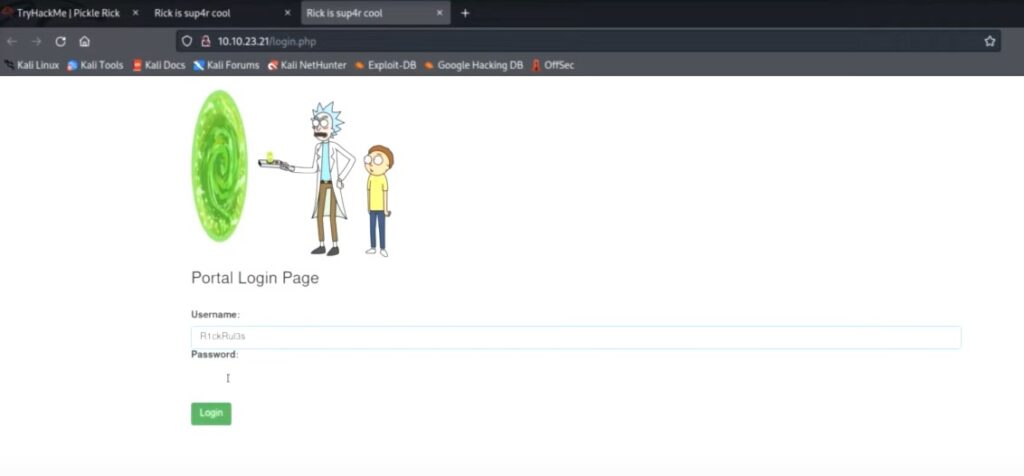Open the Kali Tools bookmark

(x=95, y=65)
